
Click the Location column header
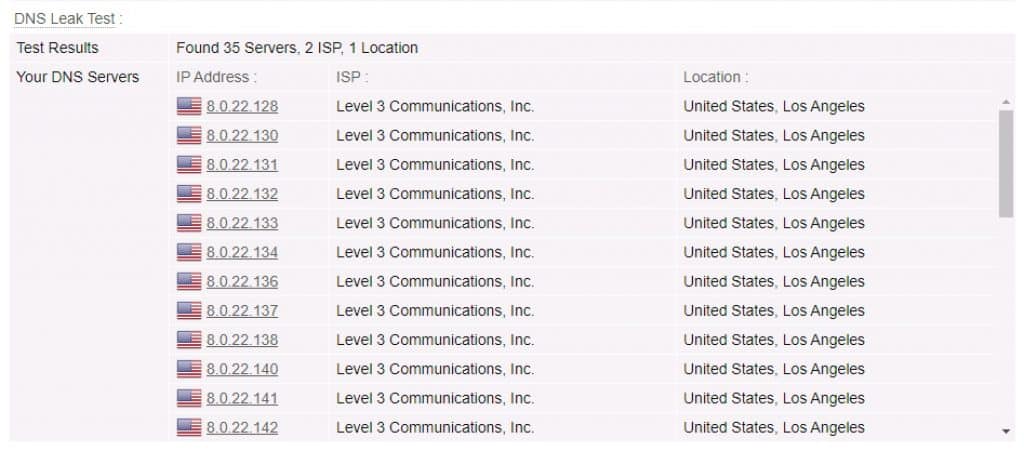(716, 77)
